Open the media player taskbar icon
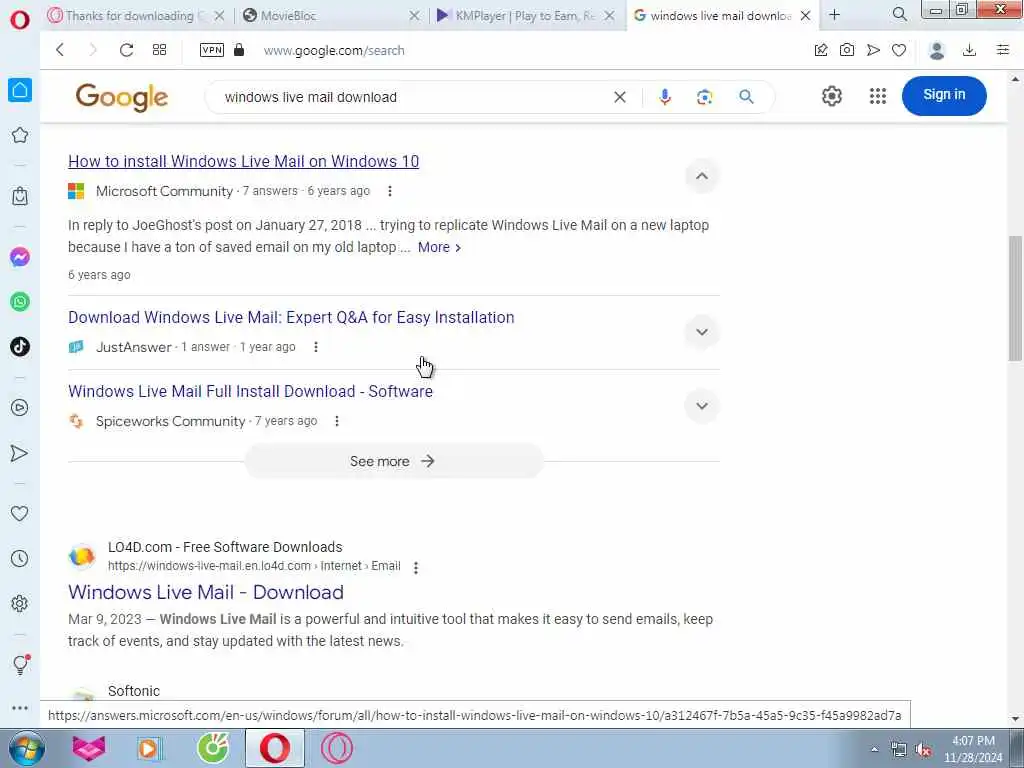Viewport: 1024px width, 768px height. click(x=150, y=749)
